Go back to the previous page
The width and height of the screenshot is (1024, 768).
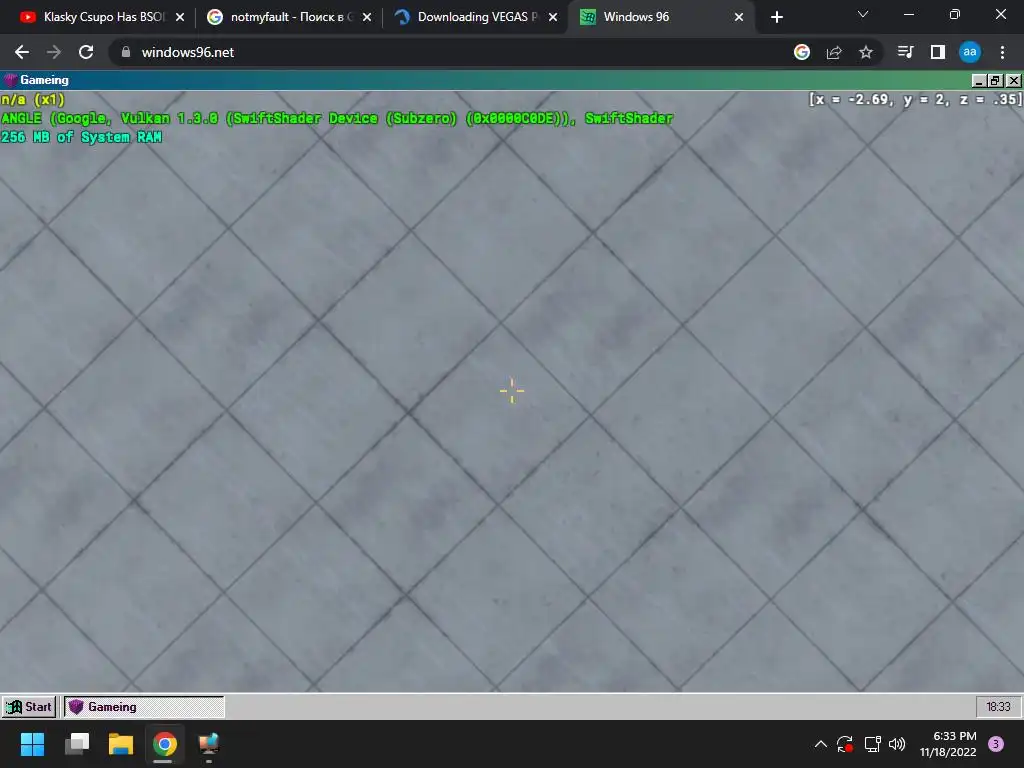(x=22, y=52)
